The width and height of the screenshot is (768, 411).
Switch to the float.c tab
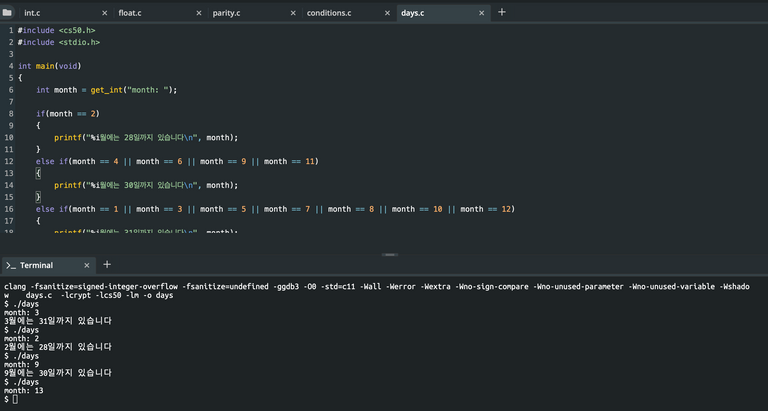coord(130,13)
